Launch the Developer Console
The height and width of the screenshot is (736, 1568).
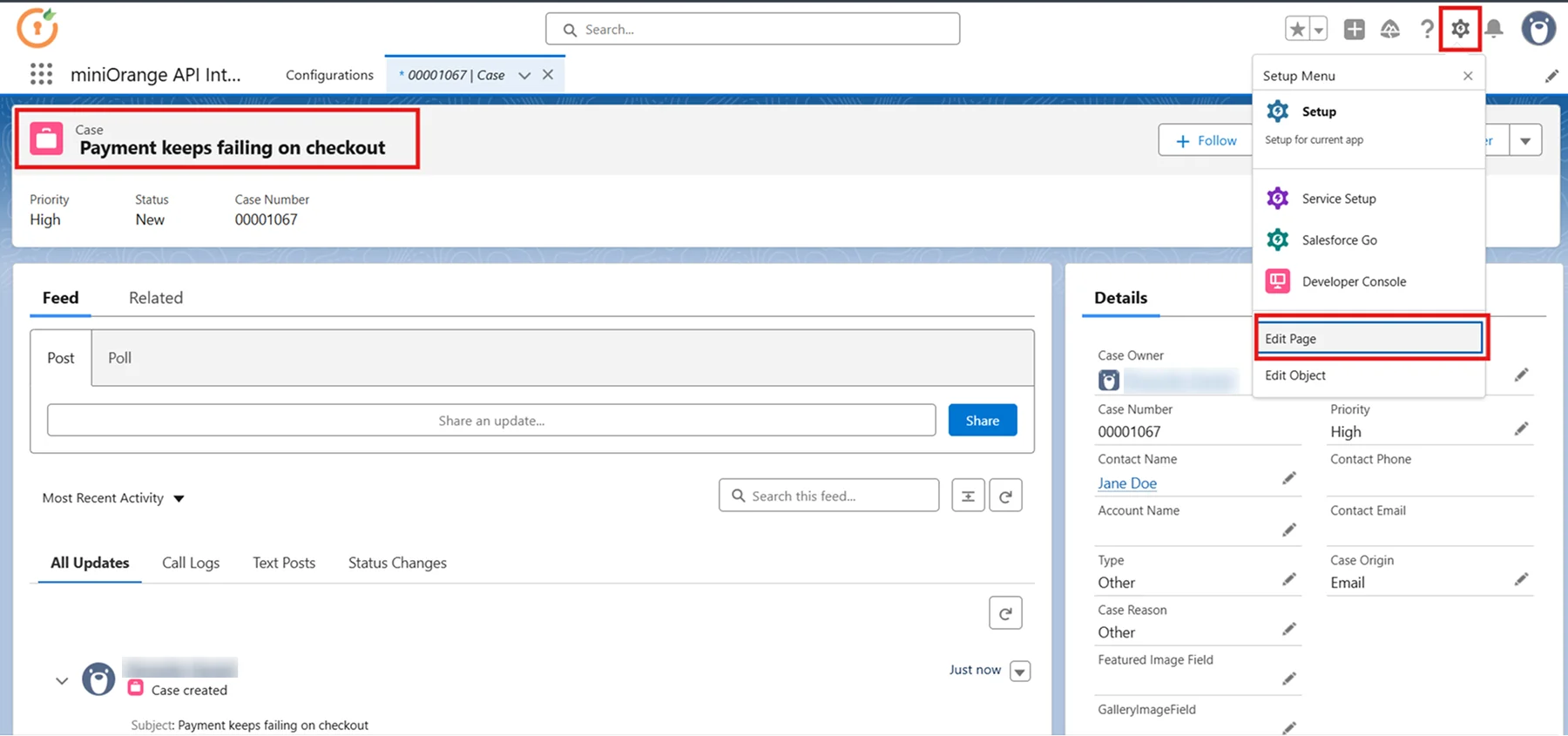click(1369, 281)
